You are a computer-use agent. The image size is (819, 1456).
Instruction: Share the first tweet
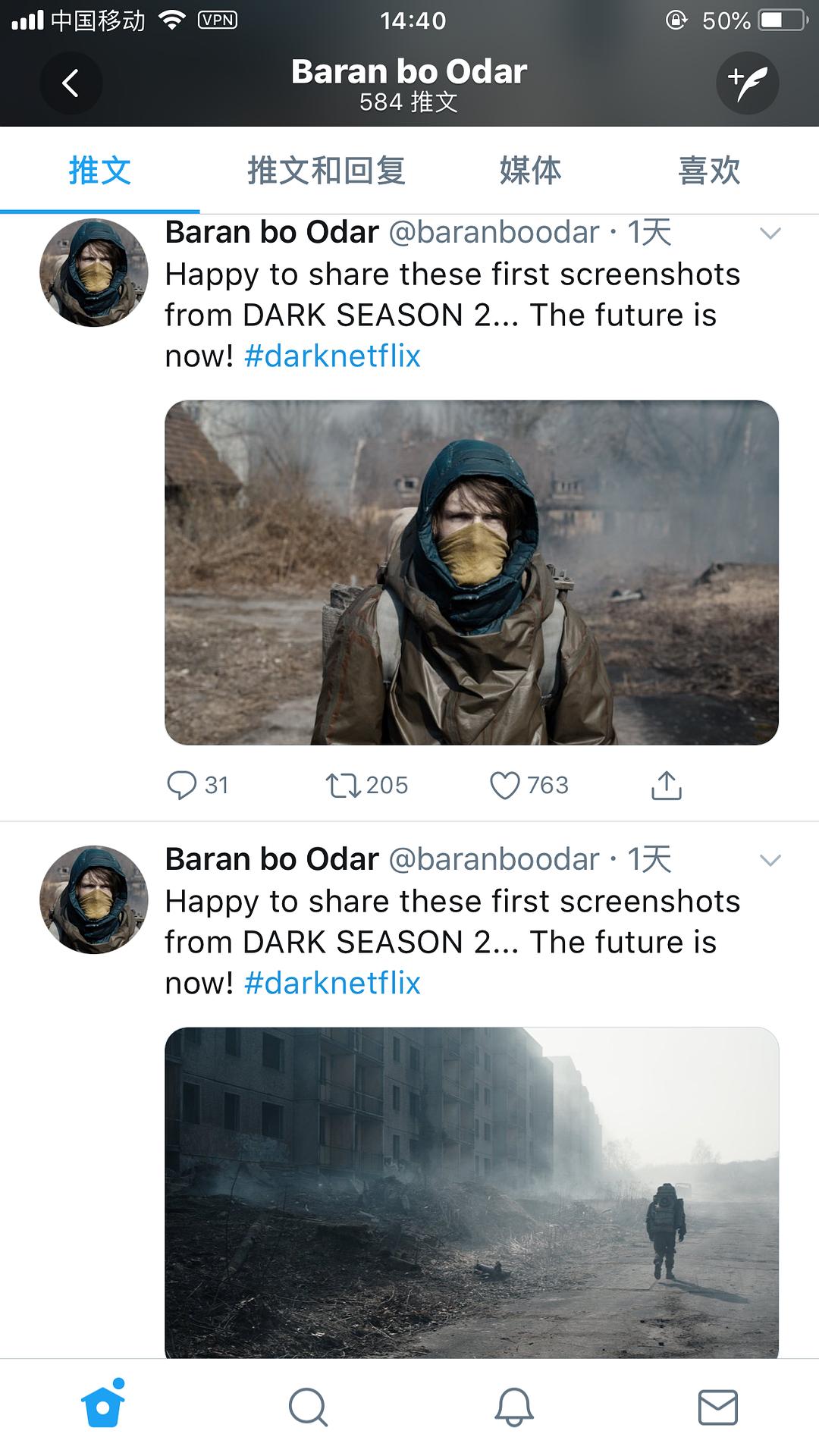(667, 786)
